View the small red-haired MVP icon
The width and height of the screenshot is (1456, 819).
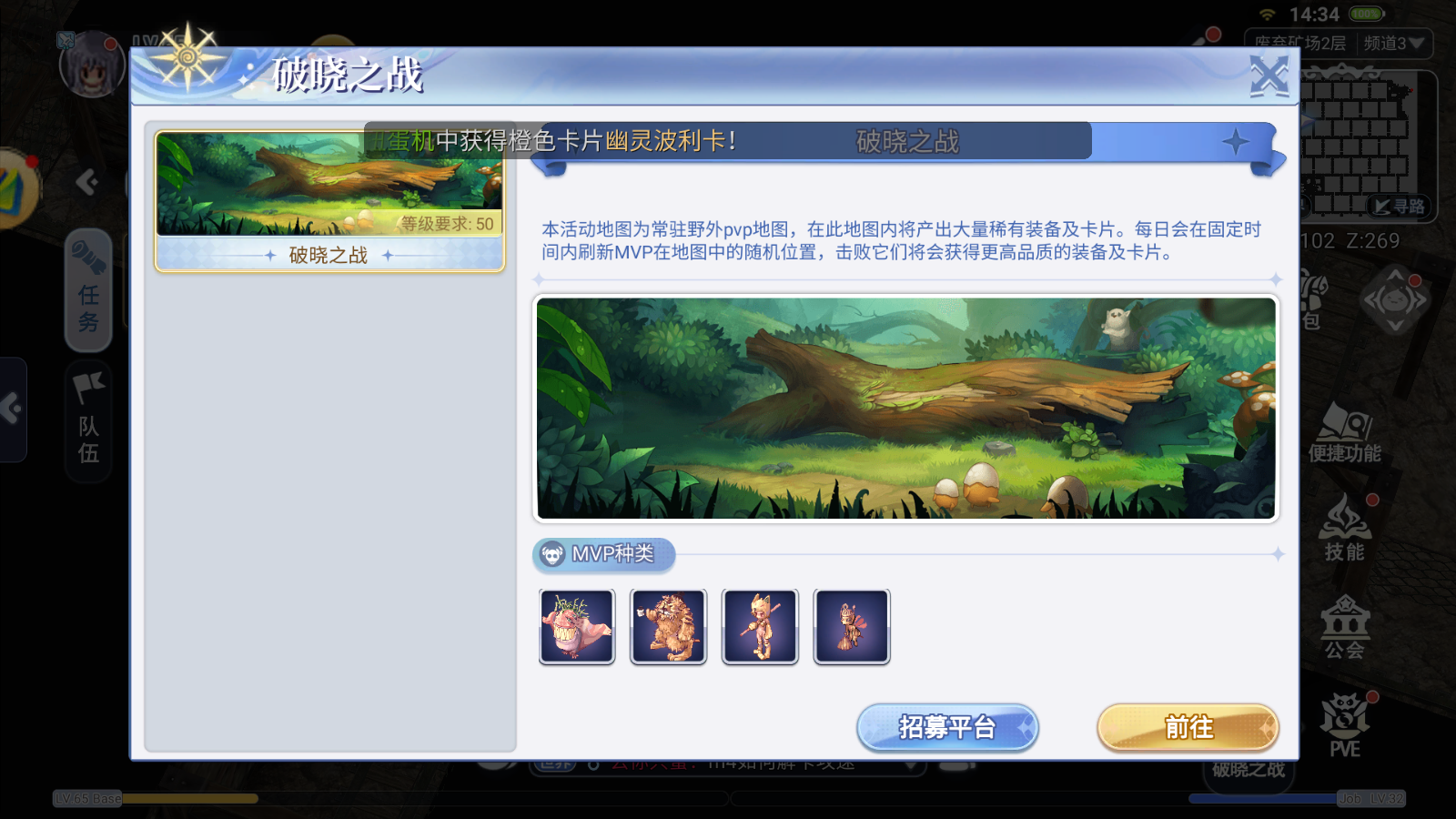[x=852, y=627]
